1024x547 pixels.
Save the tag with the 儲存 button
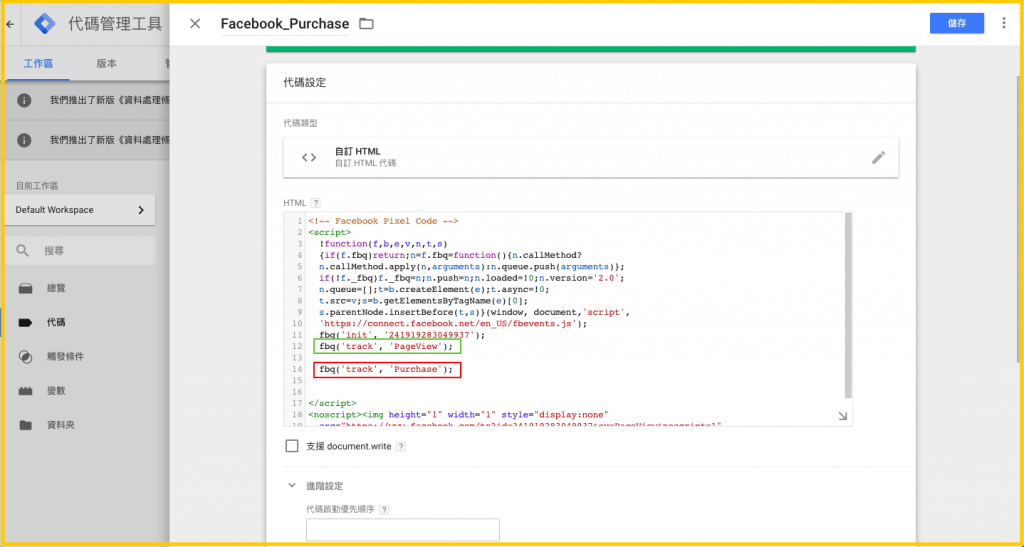[957, 23]
